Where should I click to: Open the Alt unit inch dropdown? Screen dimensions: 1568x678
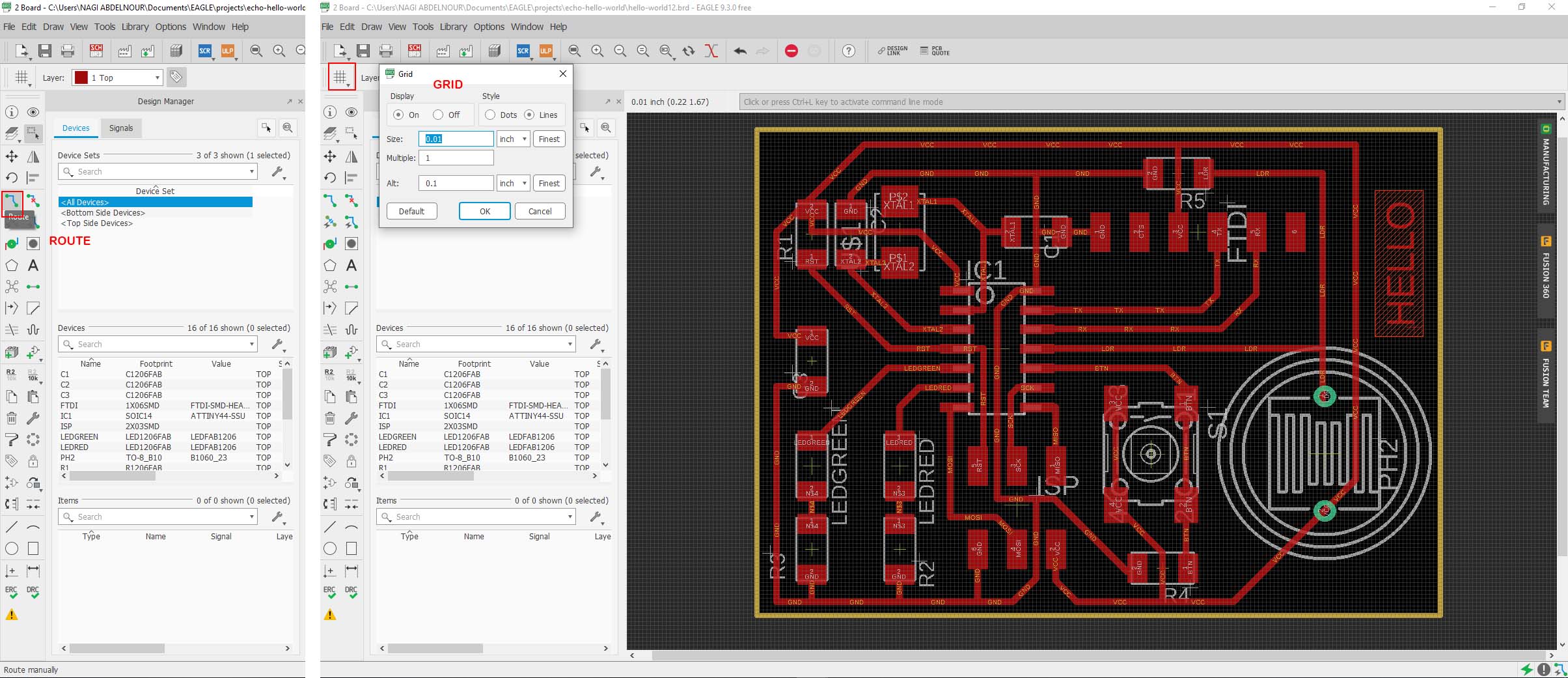pyautogui.click(x=514, y=183)
